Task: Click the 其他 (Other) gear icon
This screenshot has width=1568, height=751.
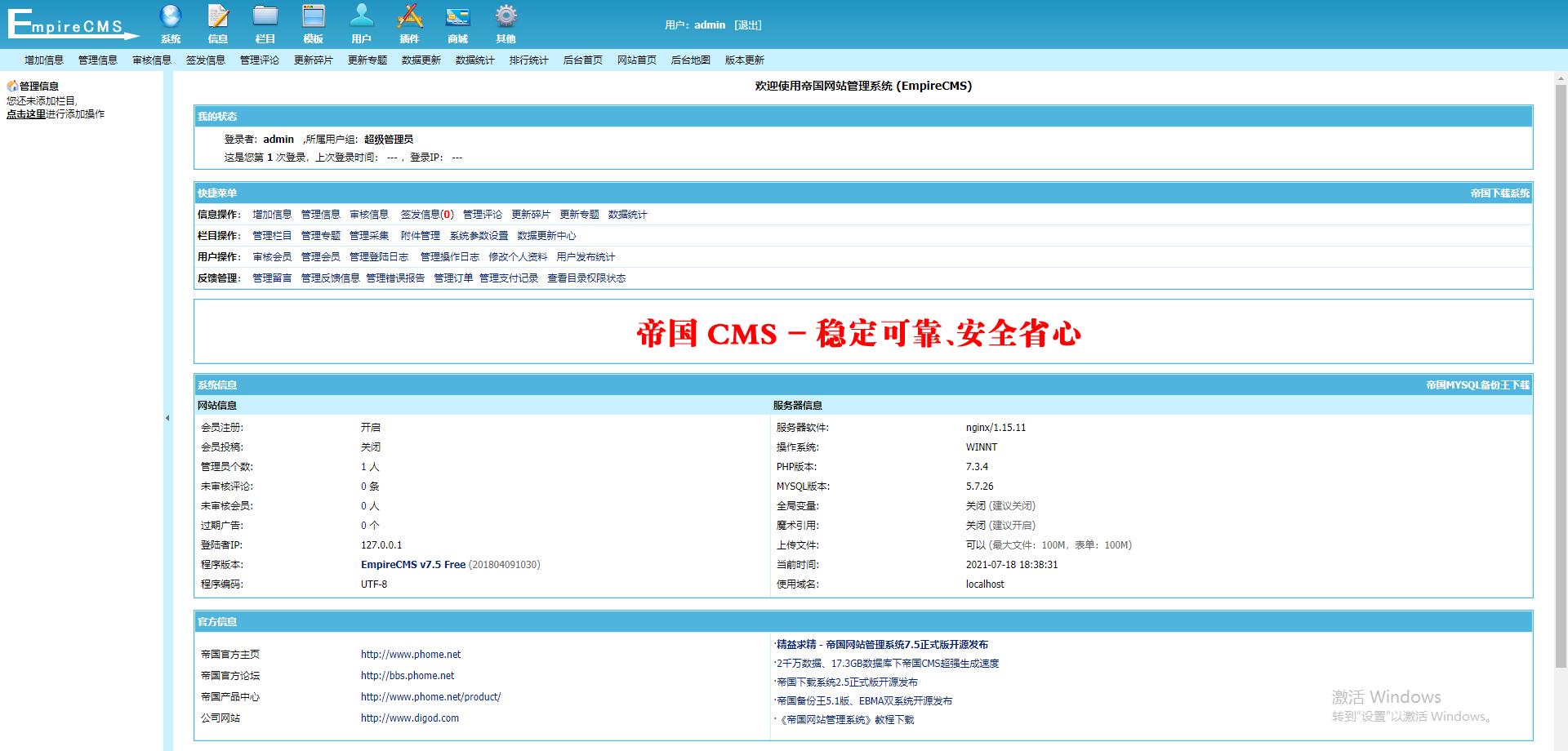Action: [506, 23]
